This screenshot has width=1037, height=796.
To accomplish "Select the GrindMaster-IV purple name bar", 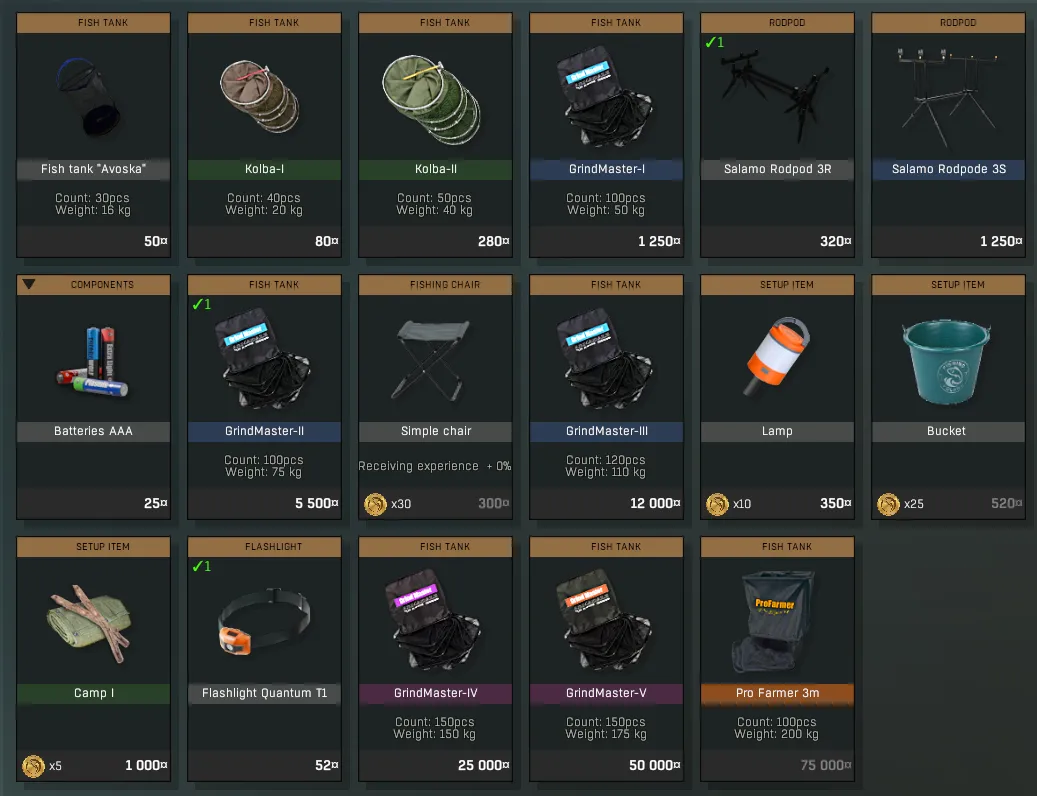I will point(435,693).
